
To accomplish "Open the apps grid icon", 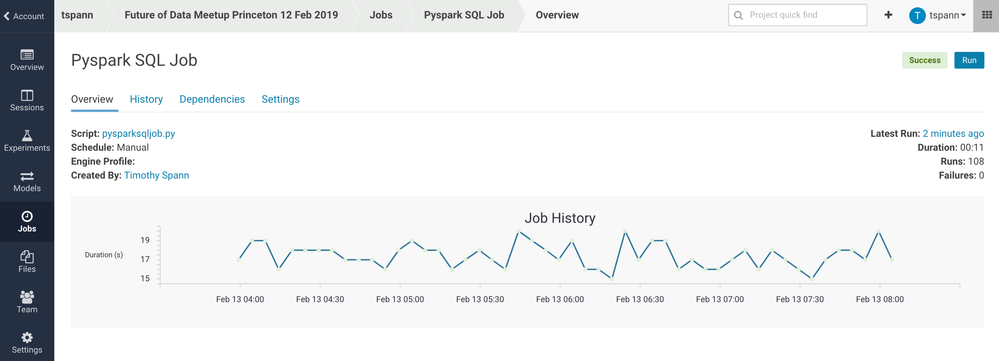I will click(986, 15).
